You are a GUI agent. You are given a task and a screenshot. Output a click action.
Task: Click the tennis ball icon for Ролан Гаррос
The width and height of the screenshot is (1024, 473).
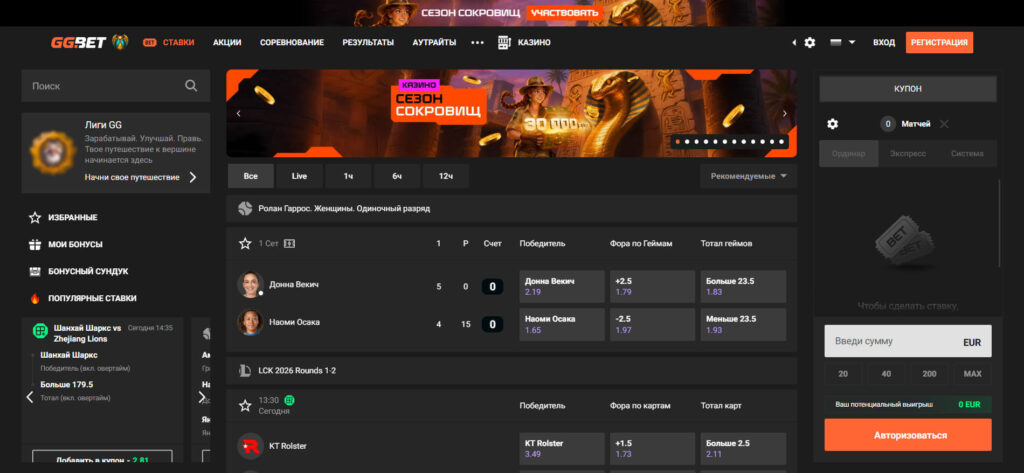coord(245,208)
